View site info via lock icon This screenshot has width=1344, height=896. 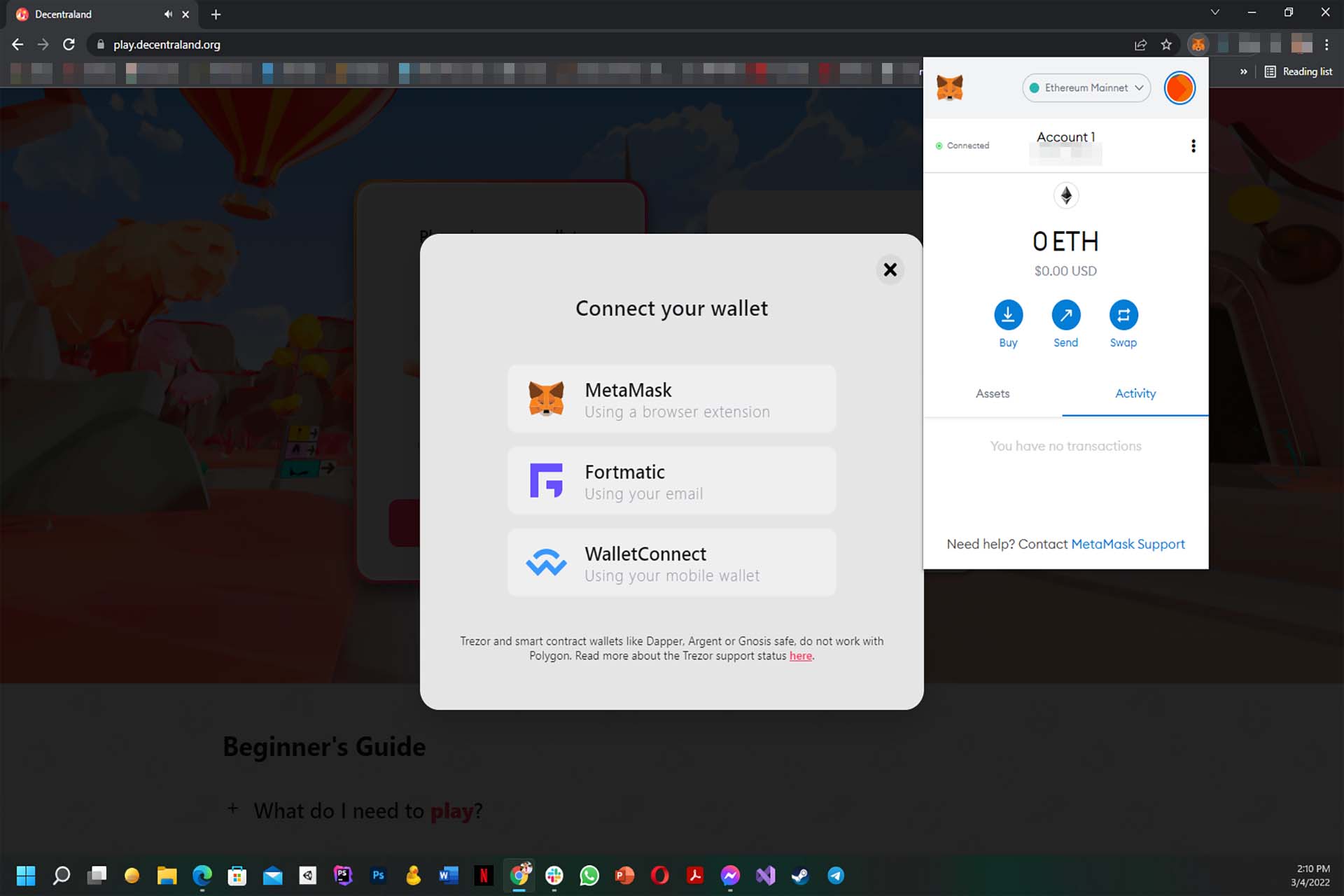[101, 45]
